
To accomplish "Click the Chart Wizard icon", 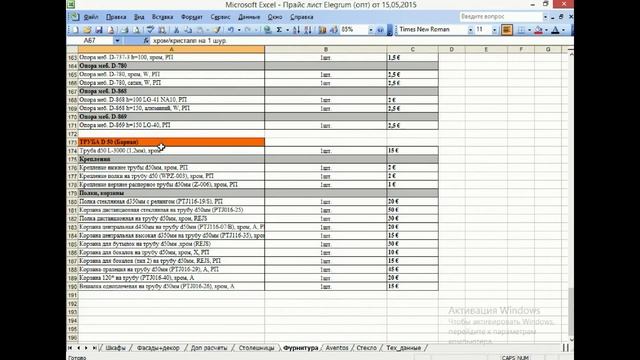I will (322, 30).
